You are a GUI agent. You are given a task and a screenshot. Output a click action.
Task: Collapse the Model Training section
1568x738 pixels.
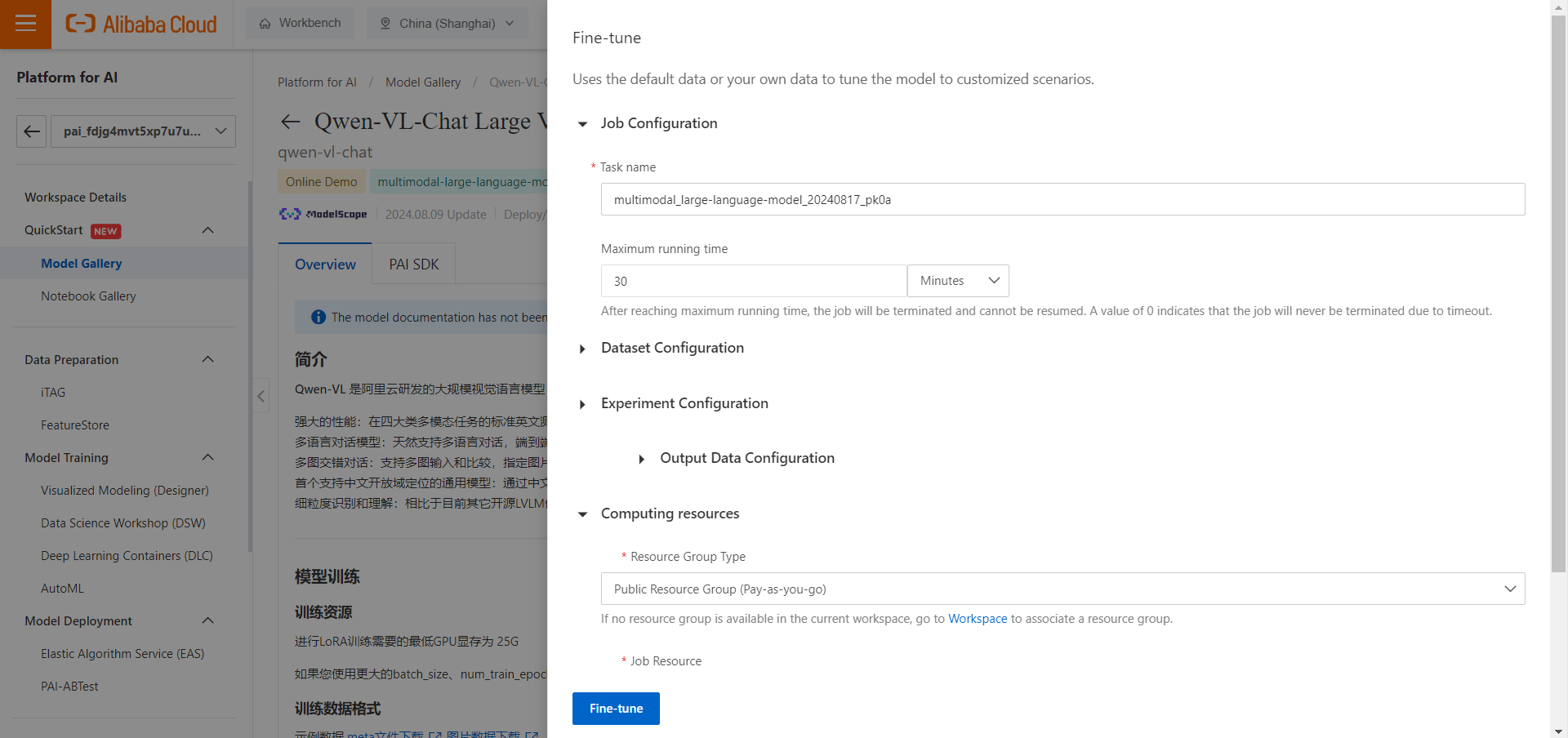coord(208,457)
